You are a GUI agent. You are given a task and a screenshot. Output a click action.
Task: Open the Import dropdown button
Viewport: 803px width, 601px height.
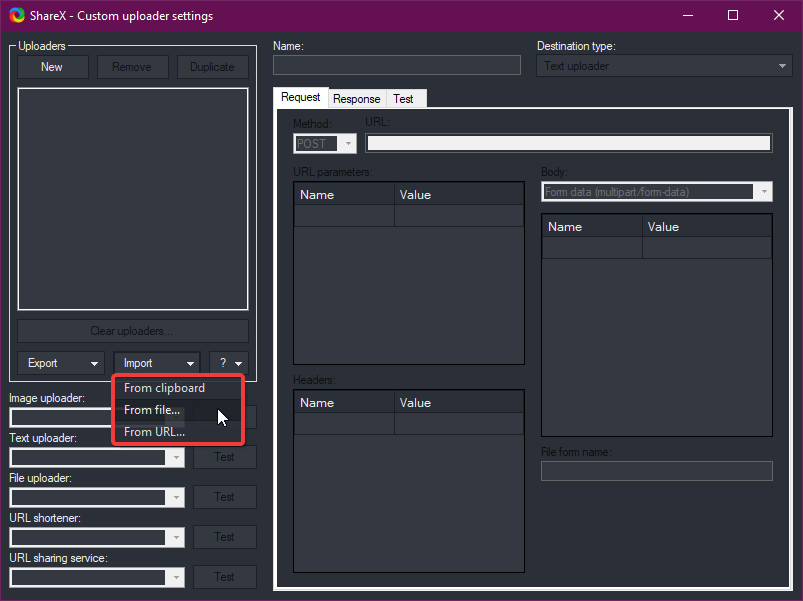click(x=157, y=363)
